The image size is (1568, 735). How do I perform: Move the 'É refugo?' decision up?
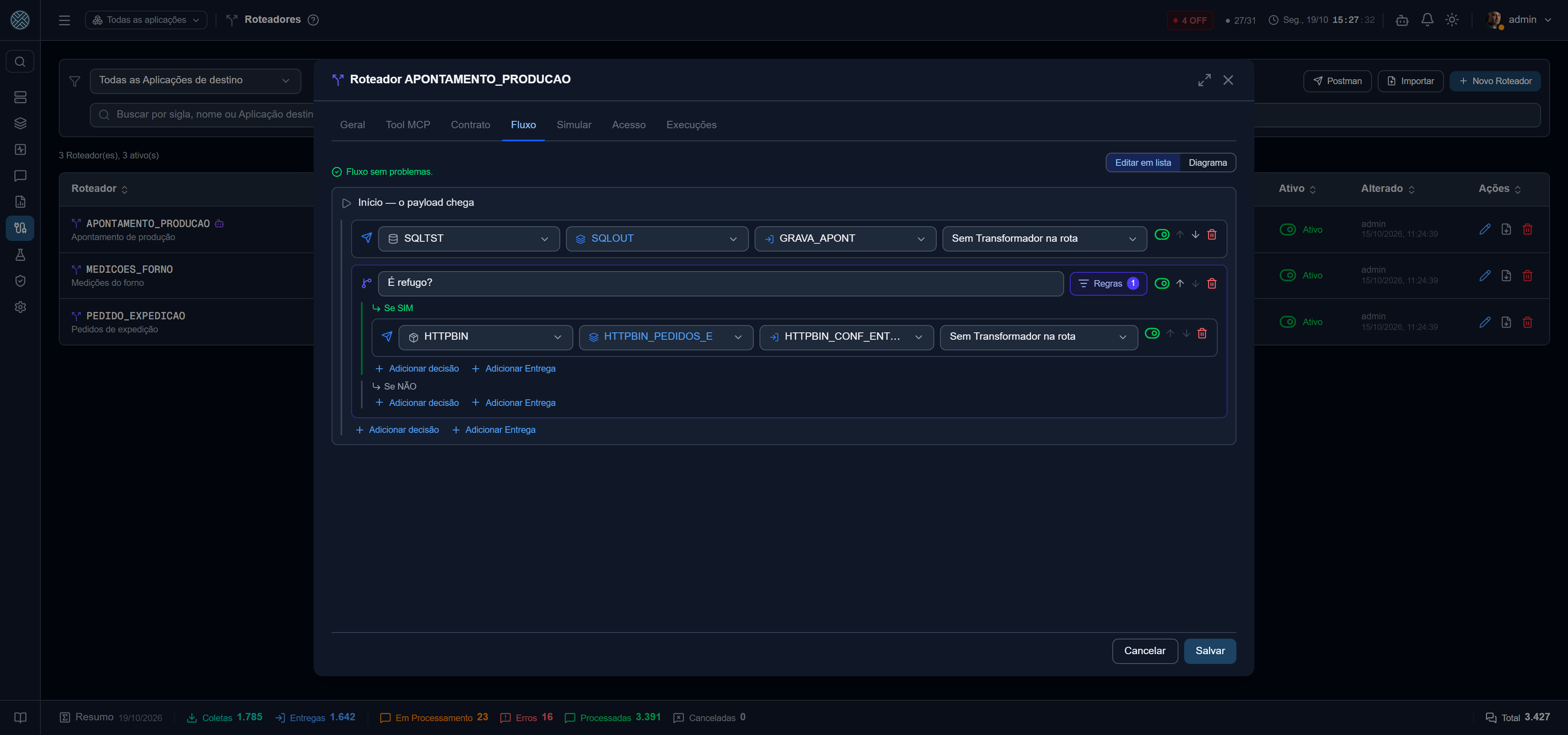coord(1180,283)
